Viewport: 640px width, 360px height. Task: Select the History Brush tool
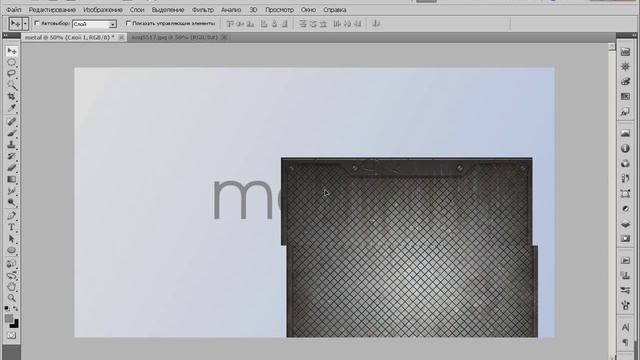(x=11, y=156)
